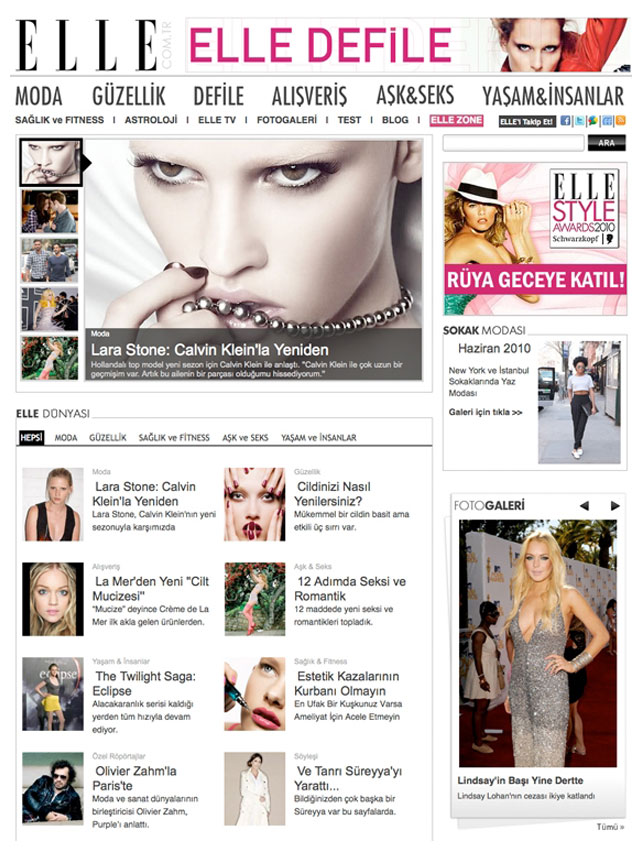Screen dimensions: 640x853
Task: Open The Twilight Saga: Eclipse article
Action: pos(144,683)
